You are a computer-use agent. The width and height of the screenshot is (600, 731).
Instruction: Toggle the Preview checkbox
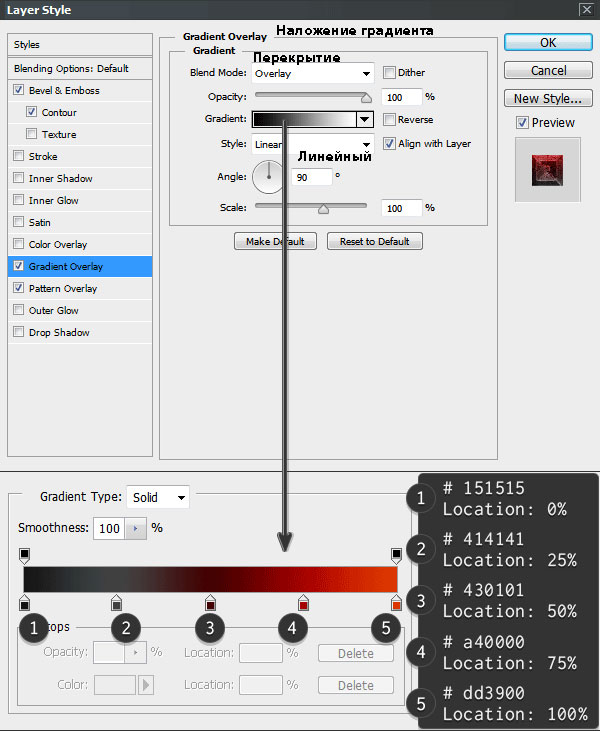pos(522,123)
